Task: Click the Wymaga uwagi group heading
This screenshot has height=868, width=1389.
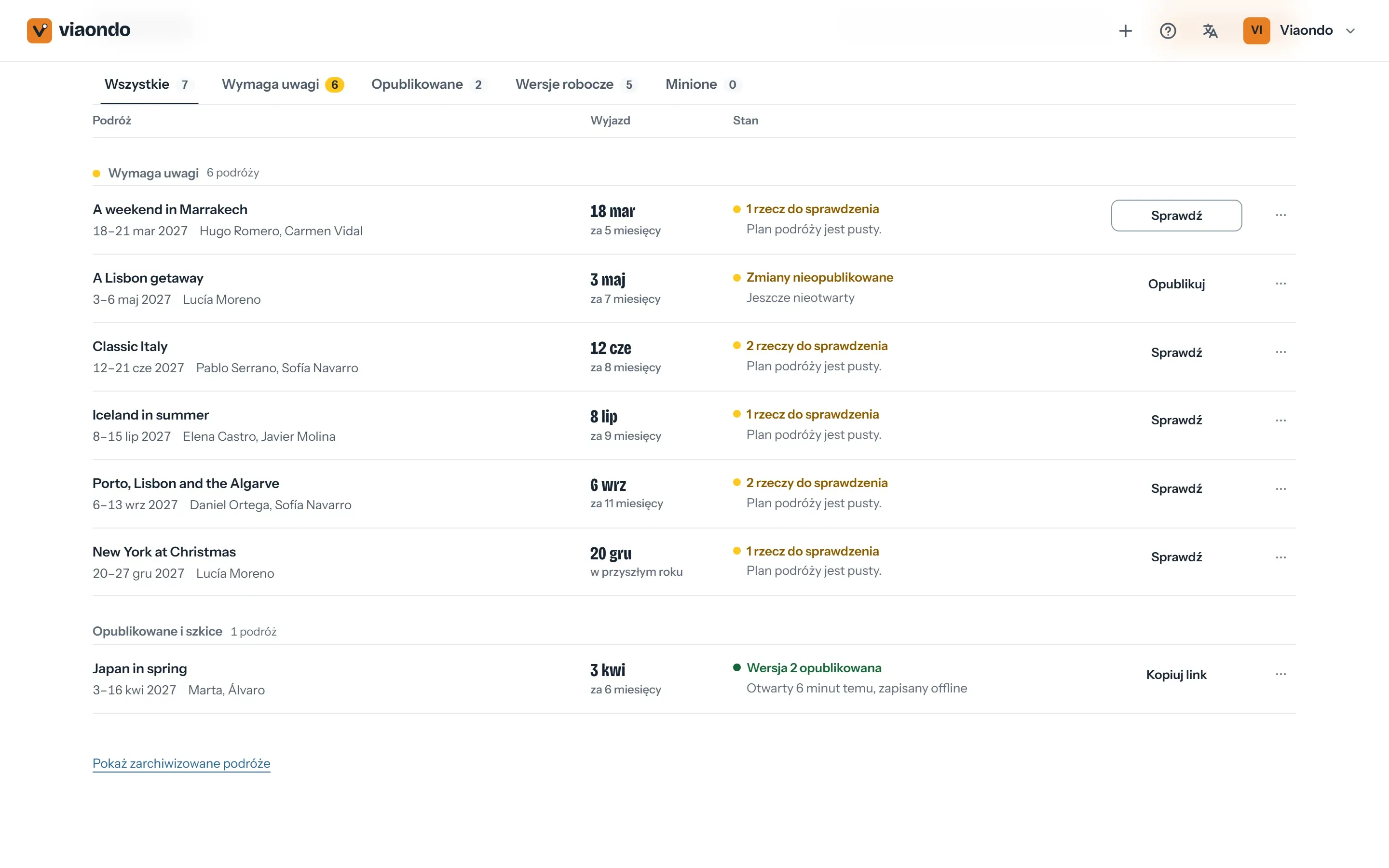Action: (x=153, y=173)
